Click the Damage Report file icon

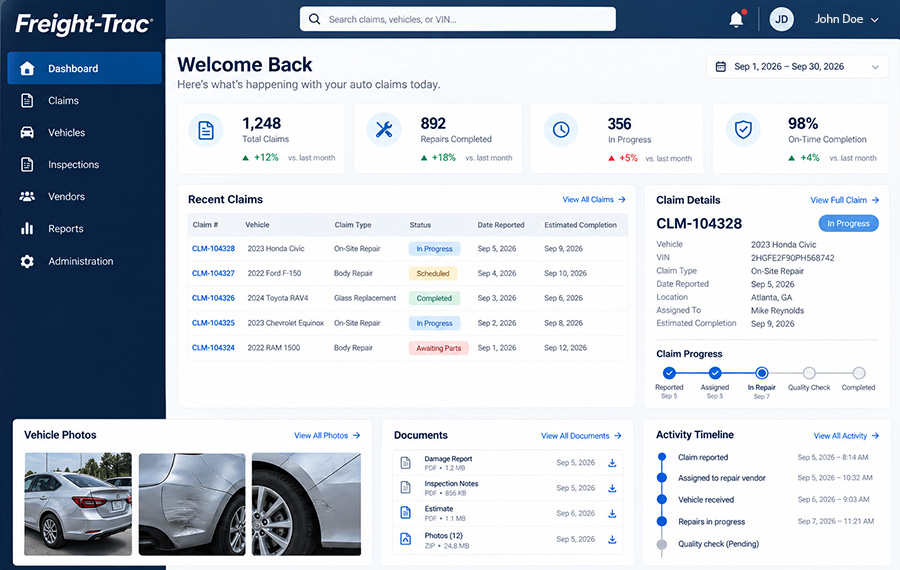405,463
